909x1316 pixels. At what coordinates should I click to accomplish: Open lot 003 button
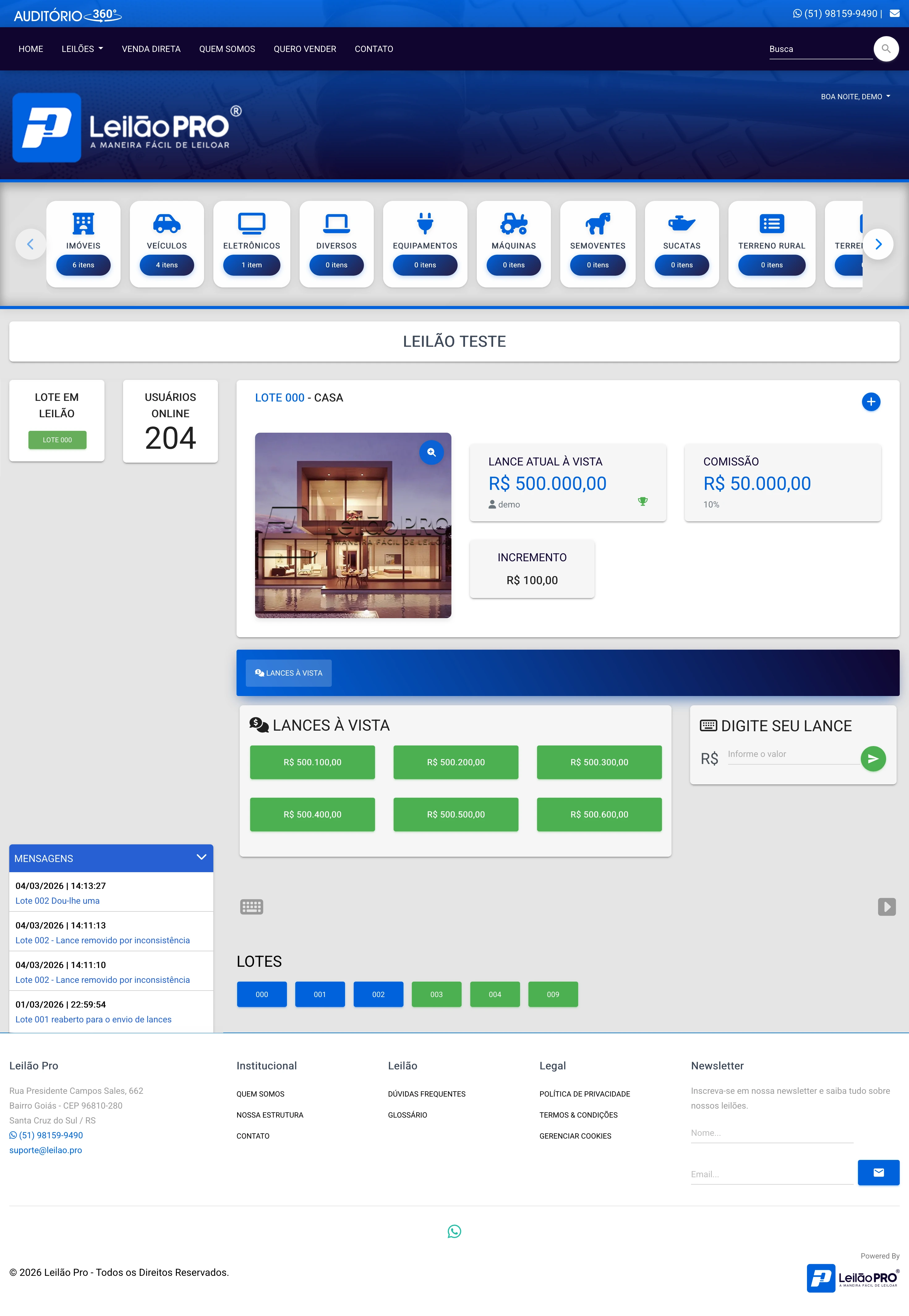pos(436,994)
